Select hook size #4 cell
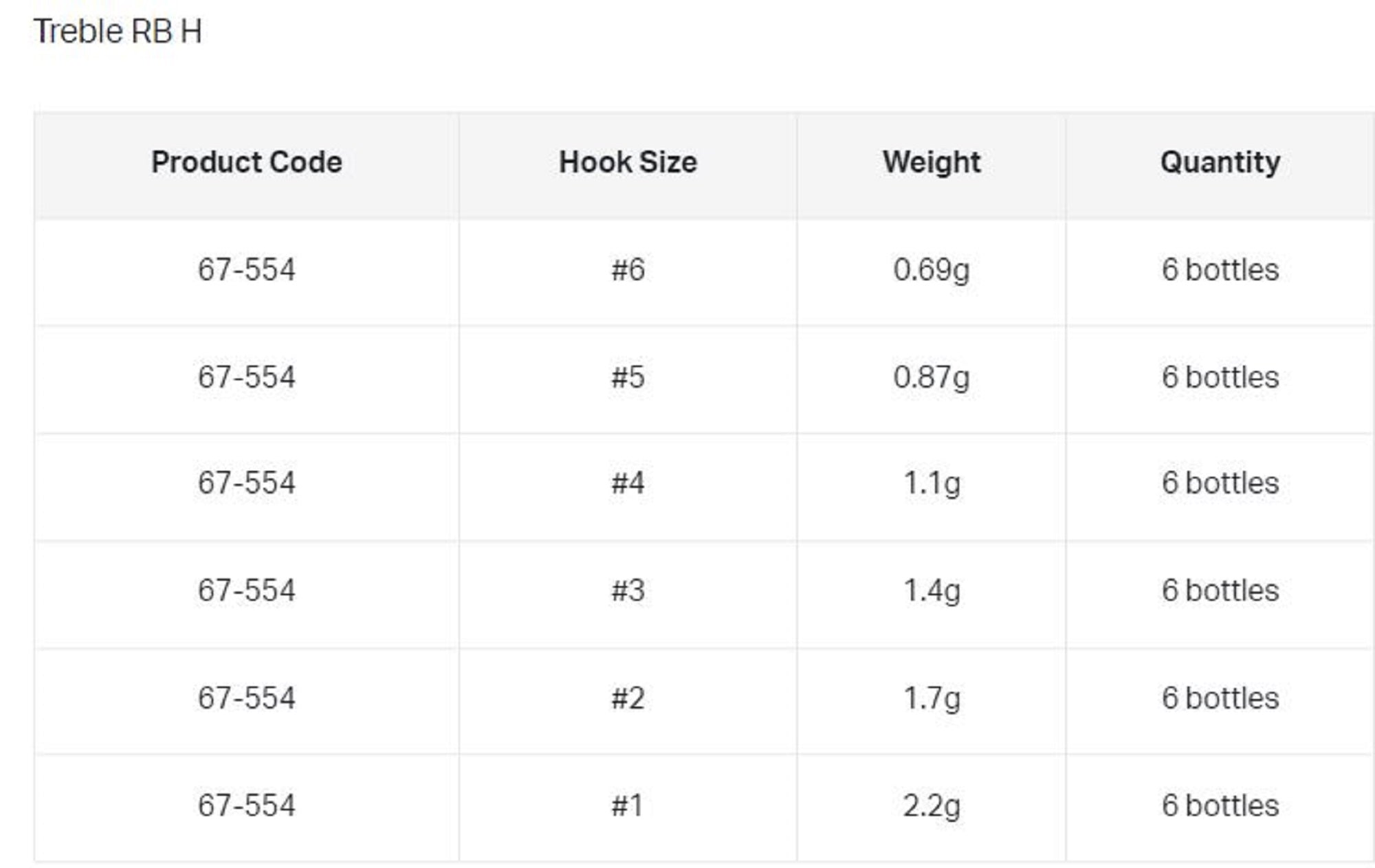Image resolution: width=1375 pixels, height=868 pixels. coord(628,483)
